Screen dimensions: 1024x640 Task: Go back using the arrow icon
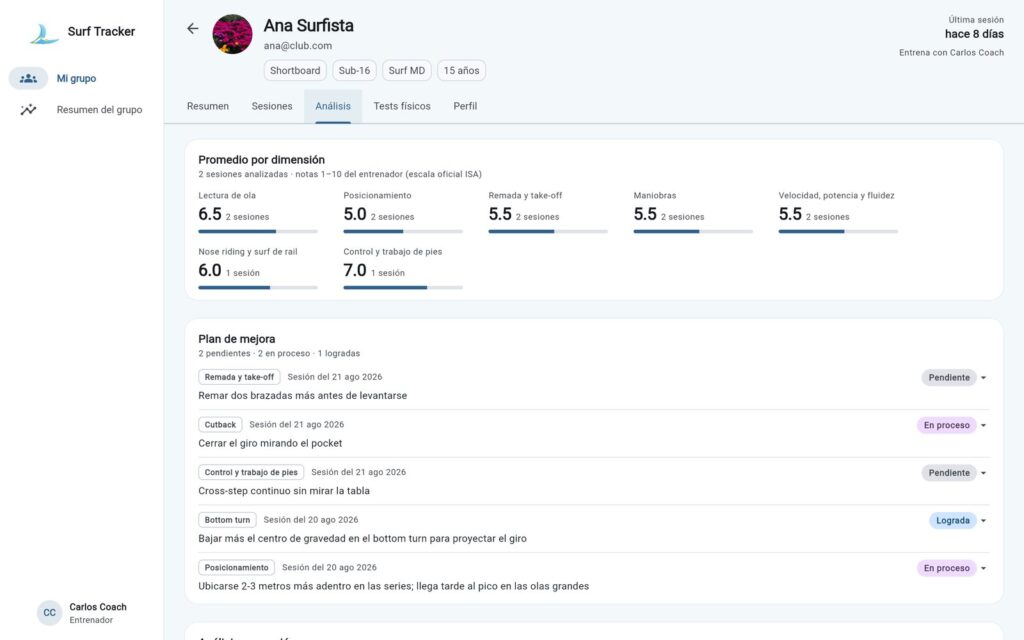tap(193, 28)
